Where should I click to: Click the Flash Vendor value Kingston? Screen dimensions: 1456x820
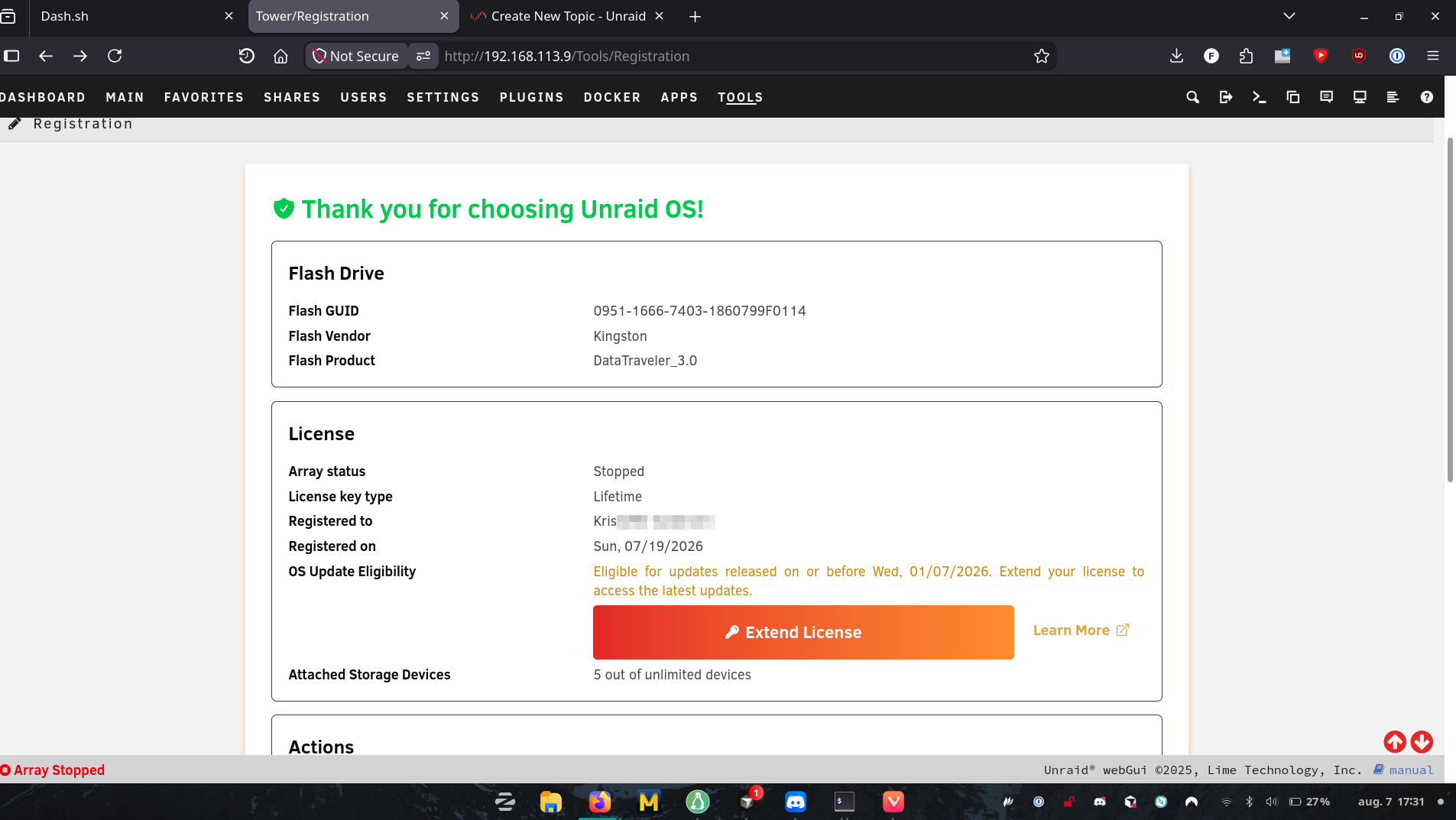620,336
